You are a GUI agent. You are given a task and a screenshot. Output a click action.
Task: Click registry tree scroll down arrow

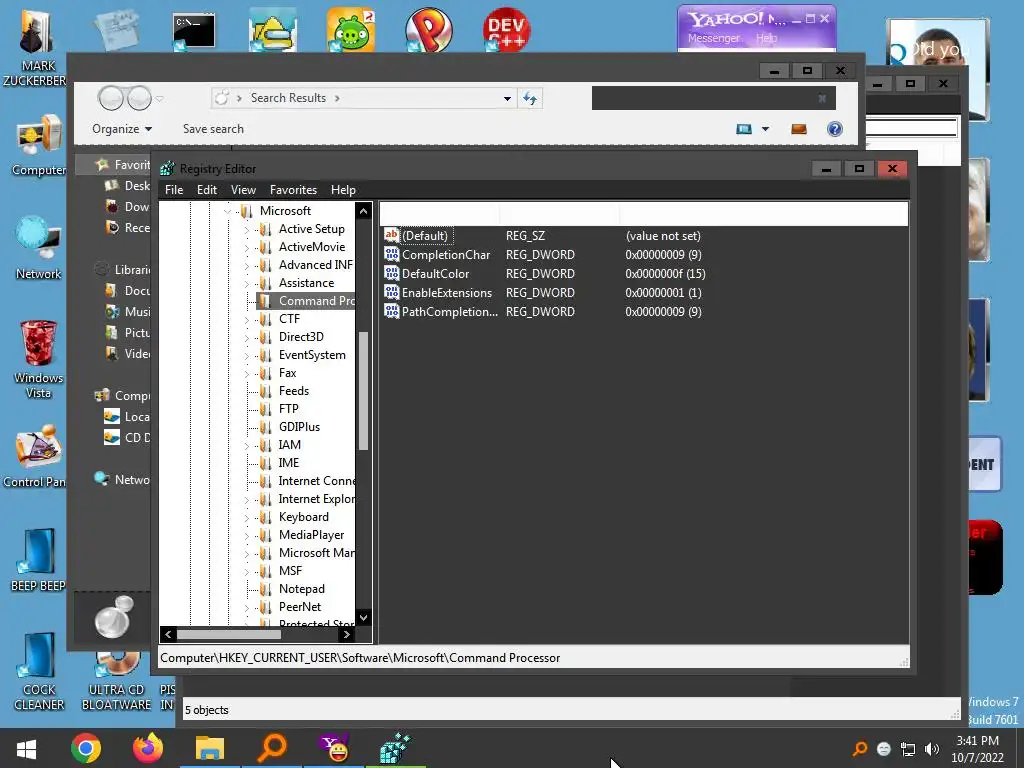364,617
